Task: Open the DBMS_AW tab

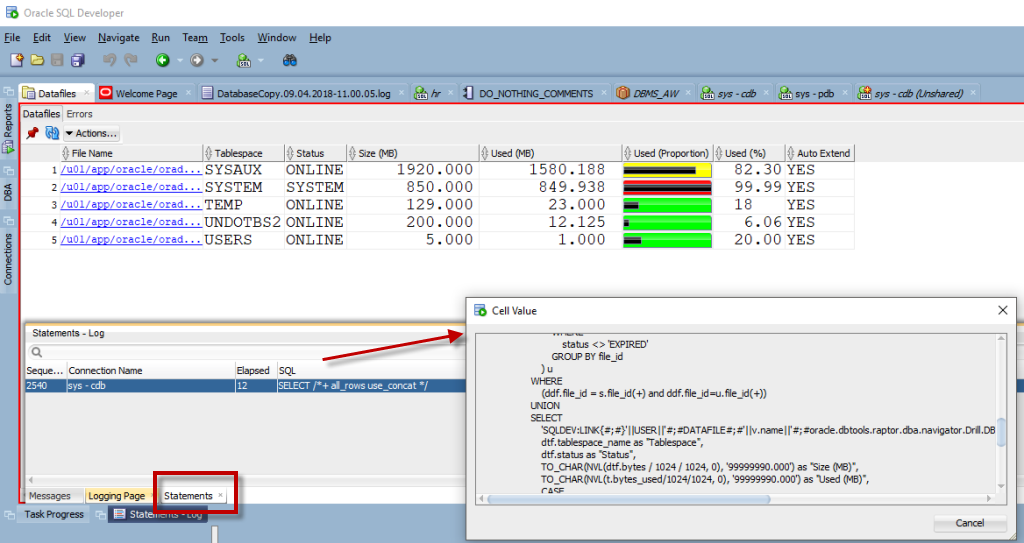Action: click(x=655, y=93)
